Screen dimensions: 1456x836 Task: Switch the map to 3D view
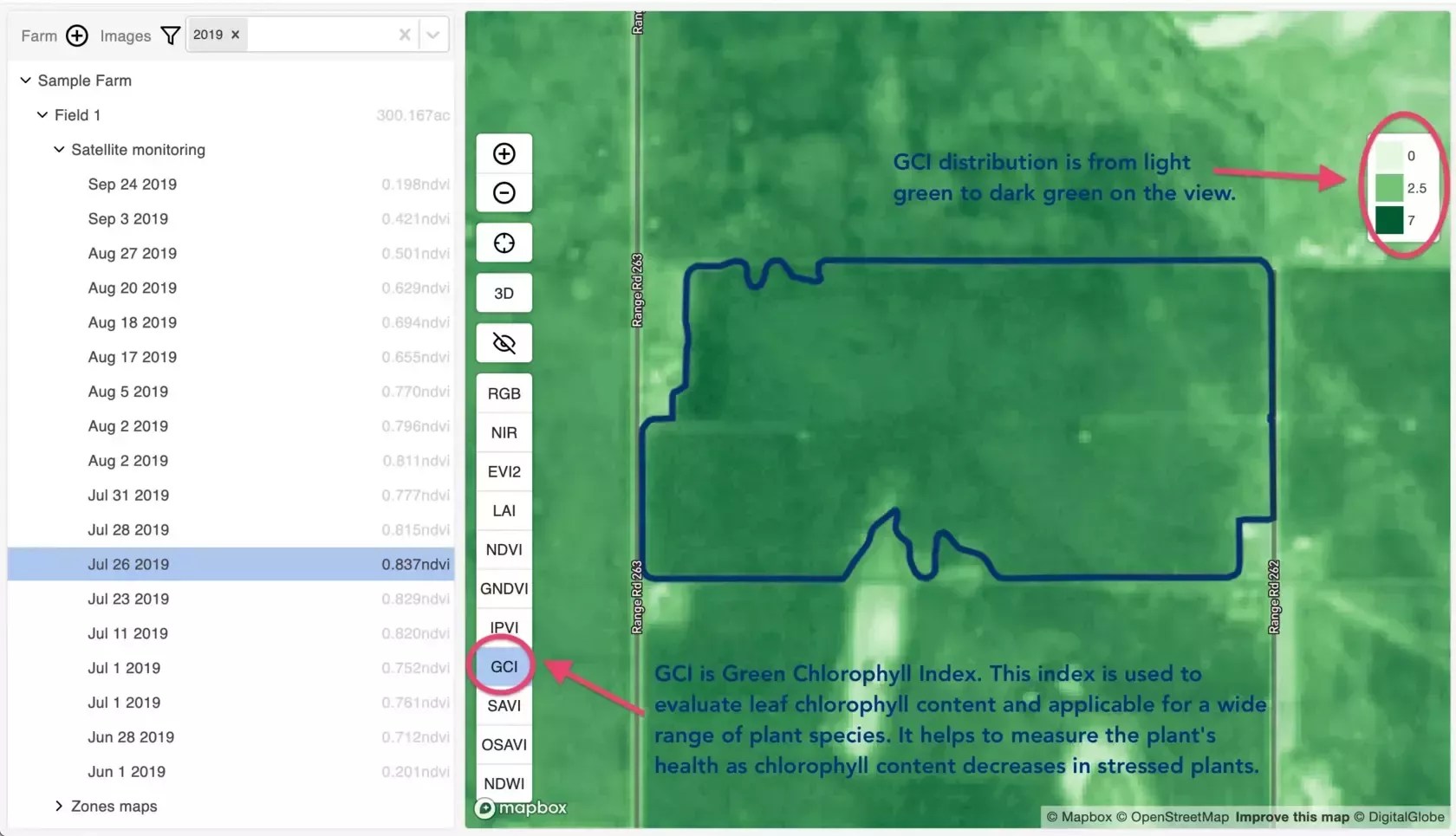(x=504, y=293)
